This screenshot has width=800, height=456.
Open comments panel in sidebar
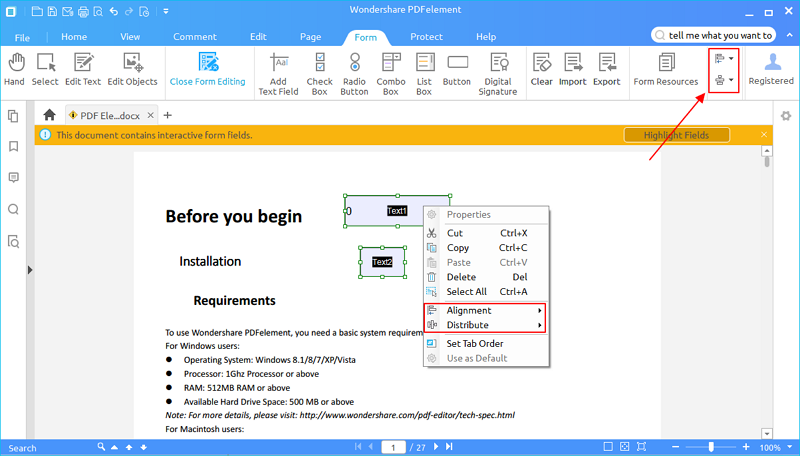pyautogui.click(x=13, y=178)
